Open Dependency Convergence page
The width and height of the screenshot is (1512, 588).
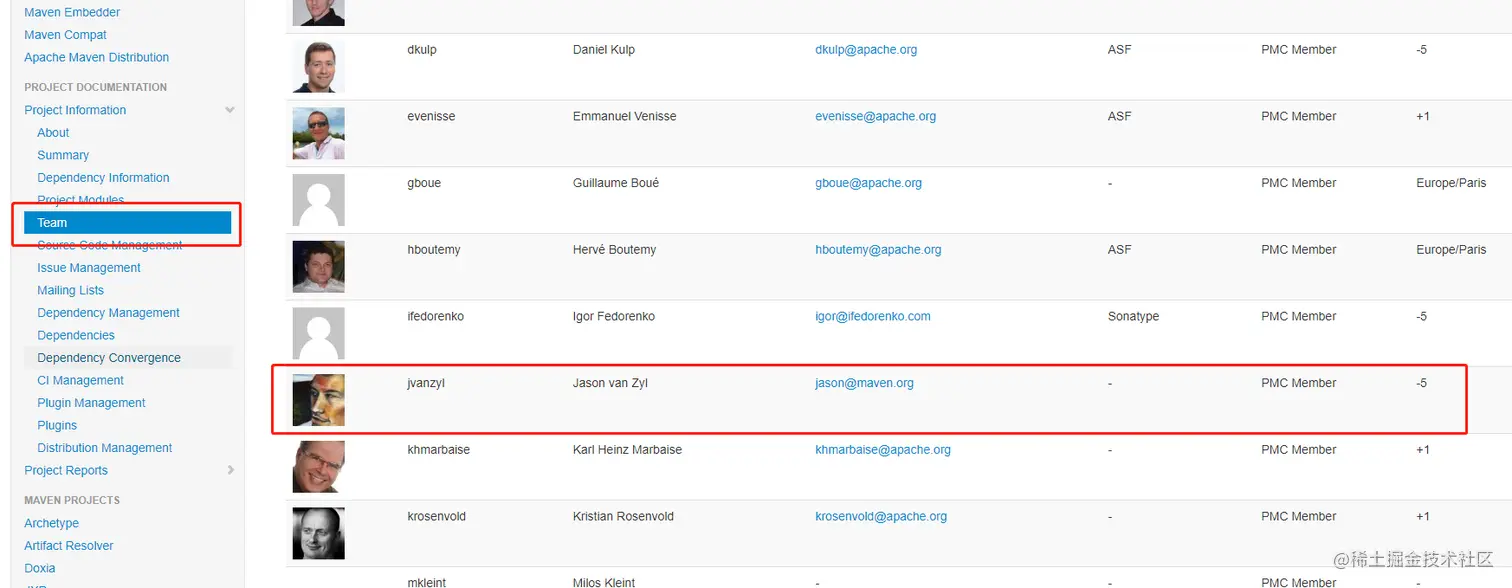tap(109, 357)
